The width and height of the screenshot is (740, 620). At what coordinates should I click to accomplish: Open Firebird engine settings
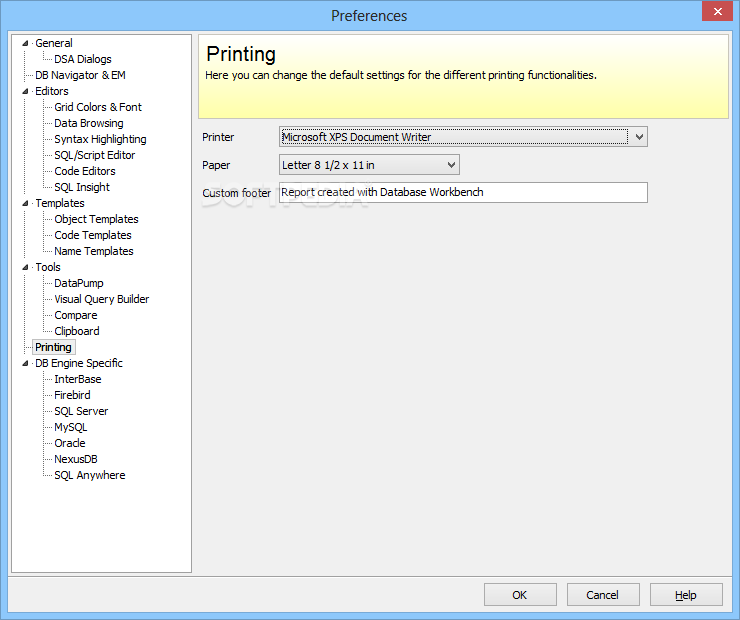click(72, 396)
